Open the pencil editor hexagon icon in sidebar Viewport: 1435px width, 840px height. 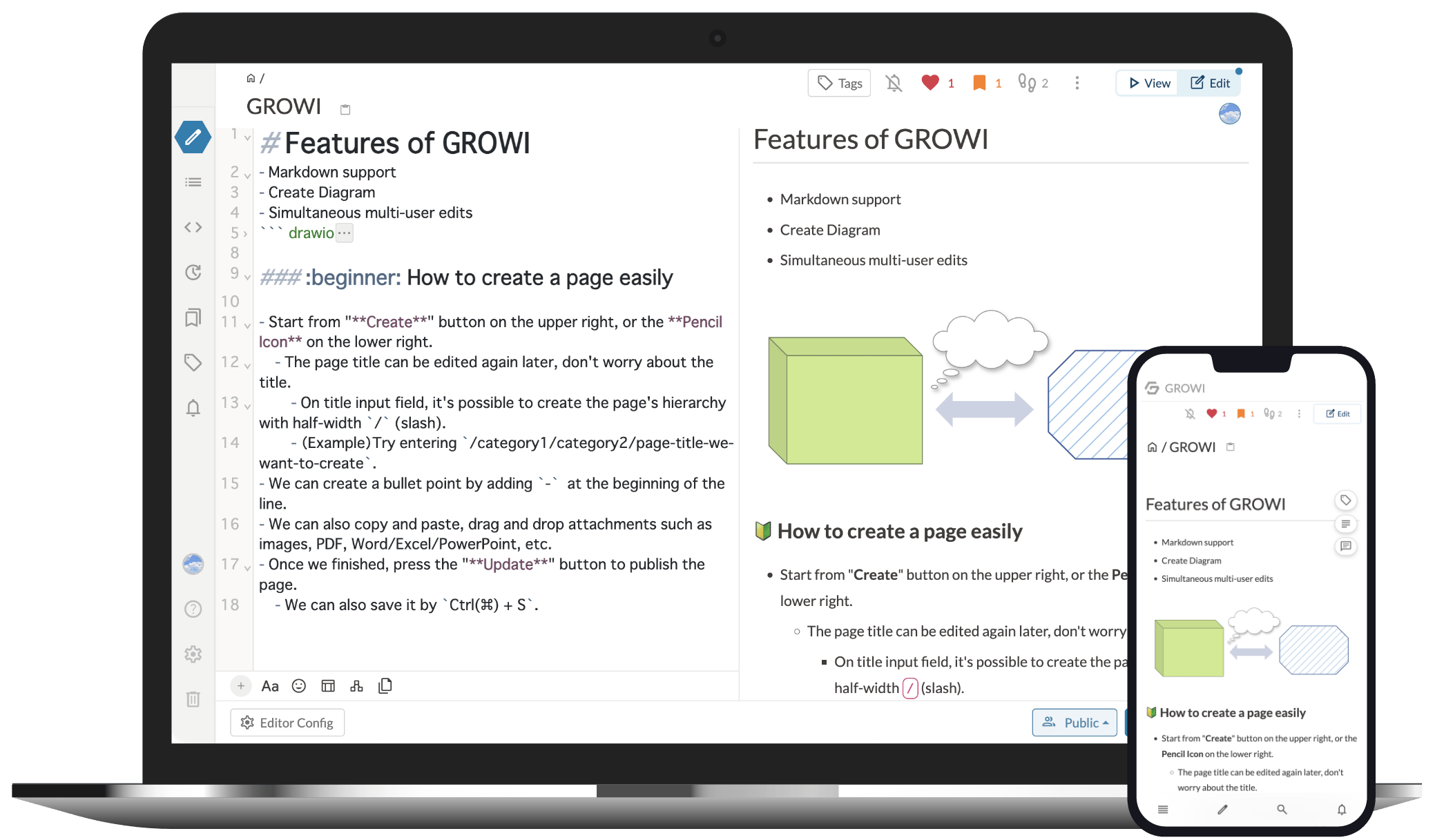pos(193,137)
